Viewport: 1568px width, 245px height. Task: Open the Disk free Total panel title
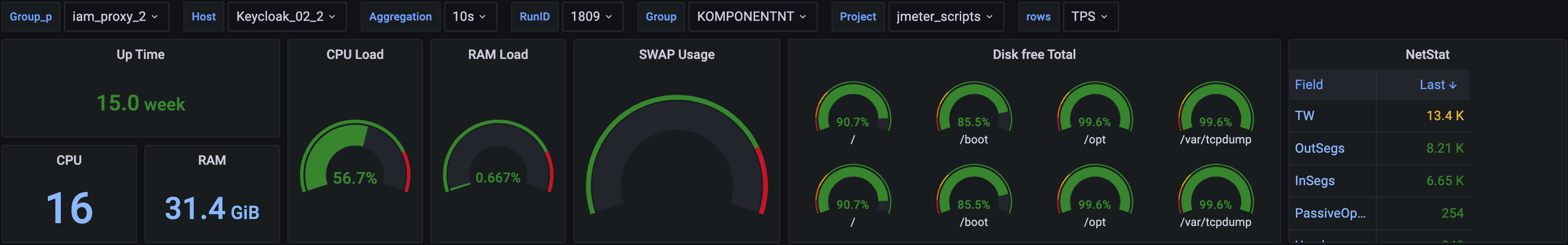[1034, 54]
